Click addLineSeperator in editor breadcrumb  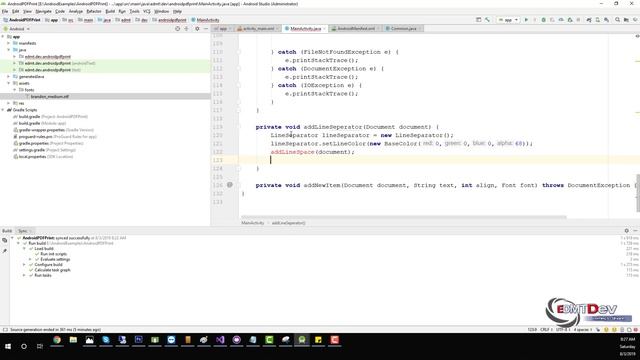coord(288,223)
